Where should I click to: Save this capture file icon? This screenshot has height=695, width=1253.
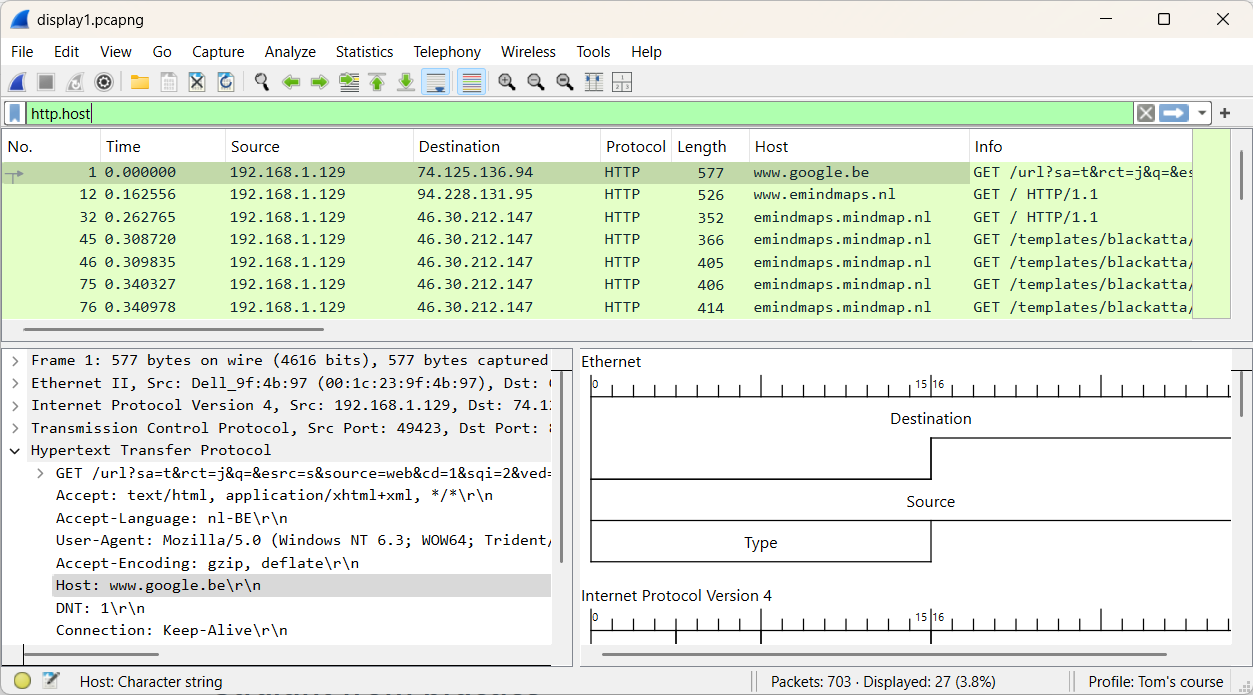pos(169,82)
